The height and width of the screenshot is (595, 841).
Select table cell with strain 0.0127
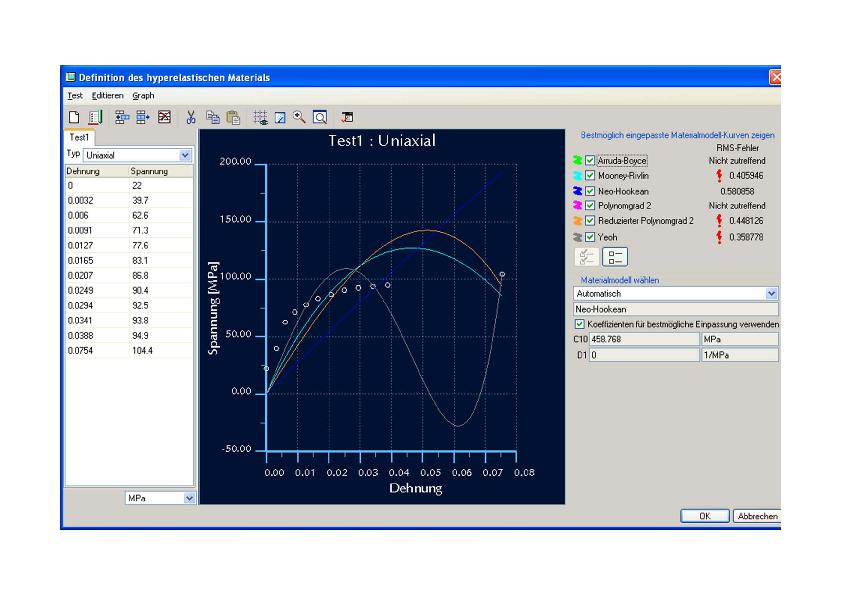(x=97, y=245)
